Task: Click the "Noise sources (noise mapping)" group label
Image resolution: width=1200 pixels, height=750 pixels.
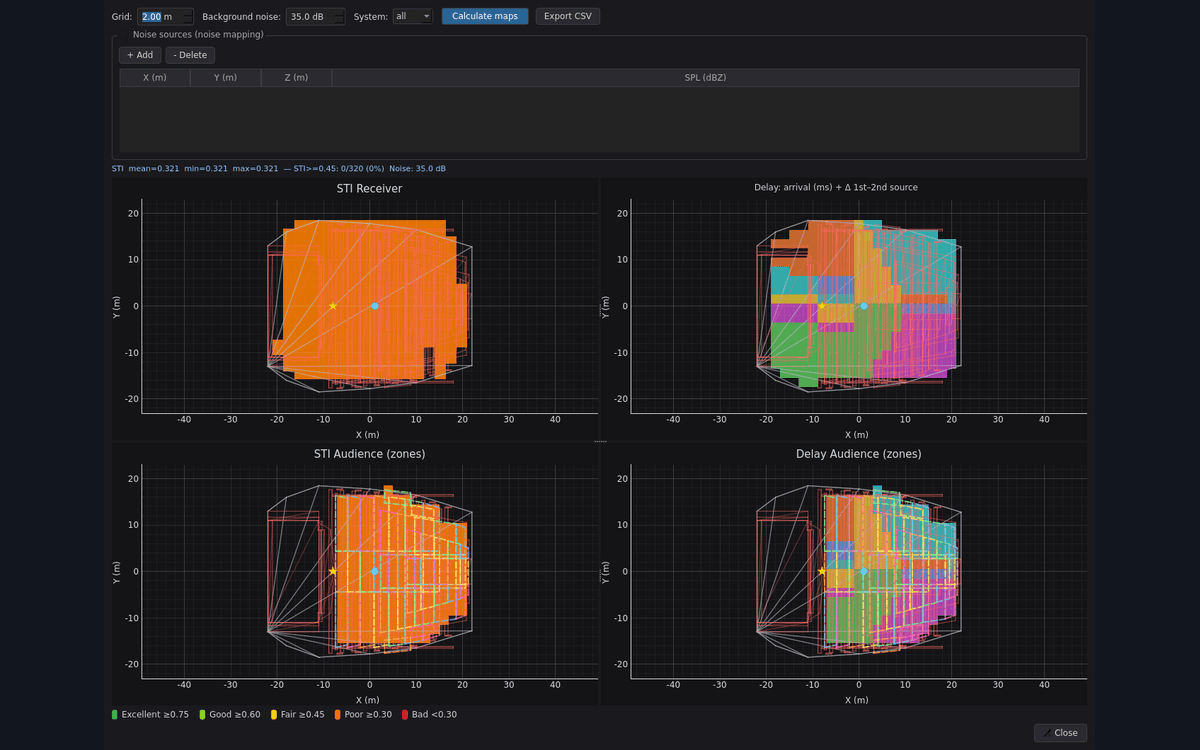Action: tap(198, 35)
